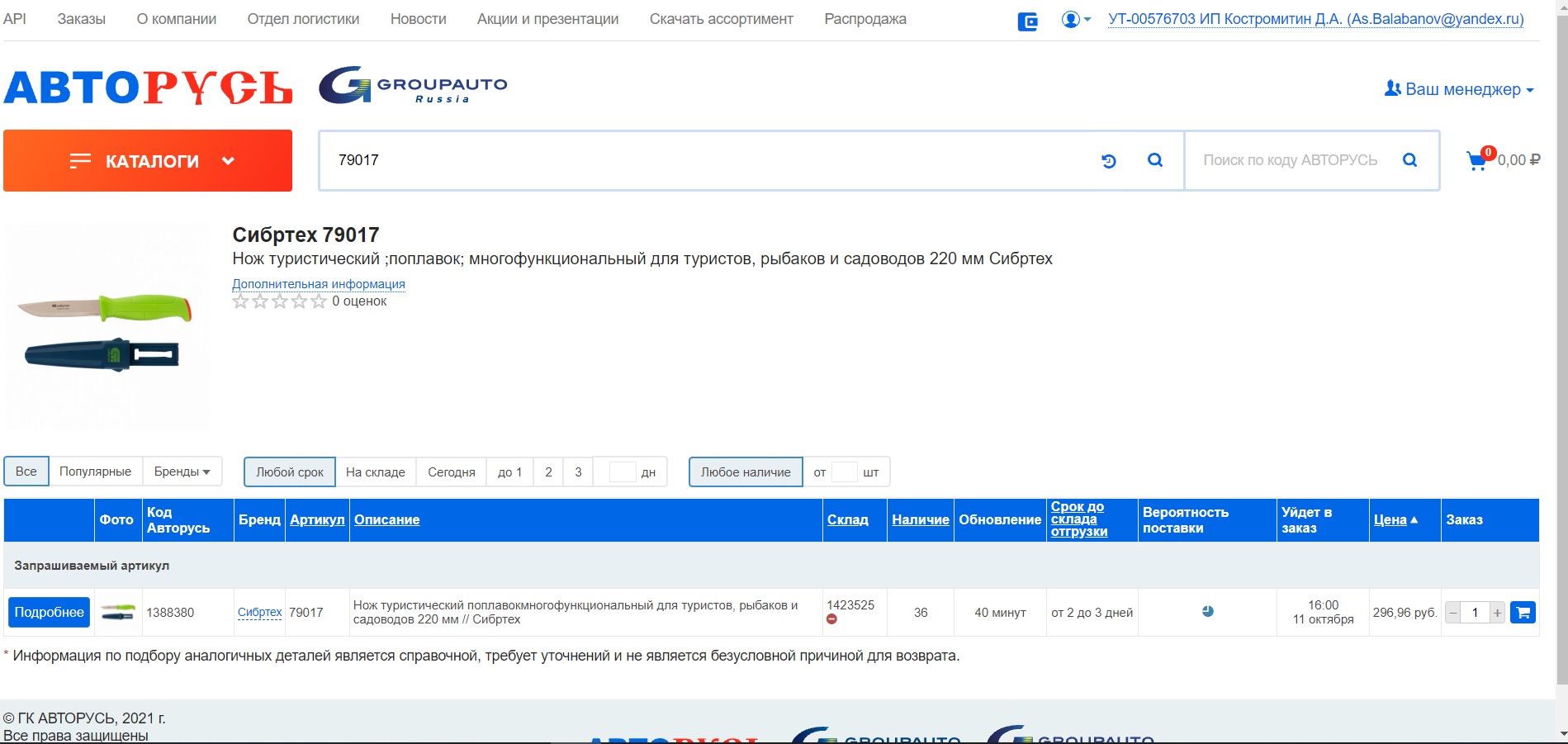This screenshot has width=1568, height=744.
Task: Click the Дополнительная информация link
Action: pos(319,284)
